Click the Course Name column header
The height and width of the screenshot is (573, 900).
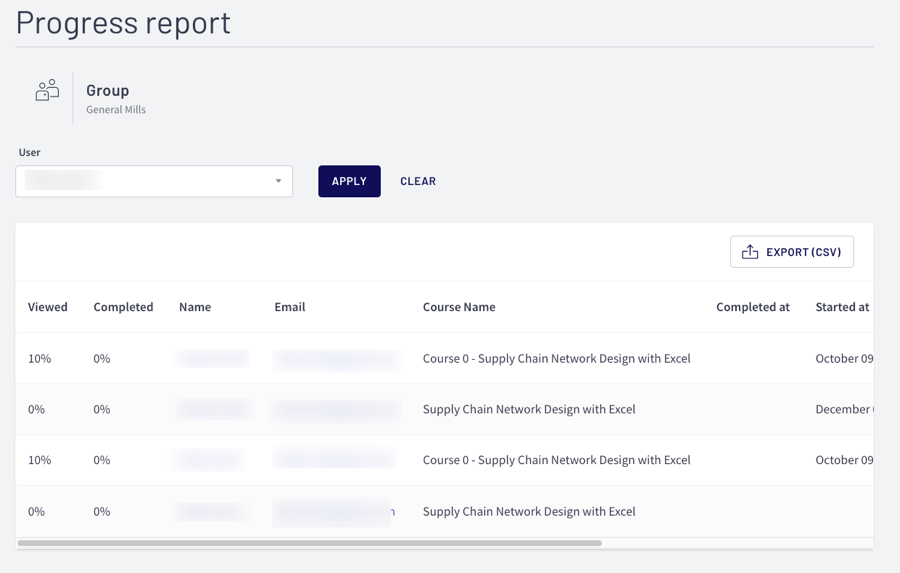(x=459, y=307)
